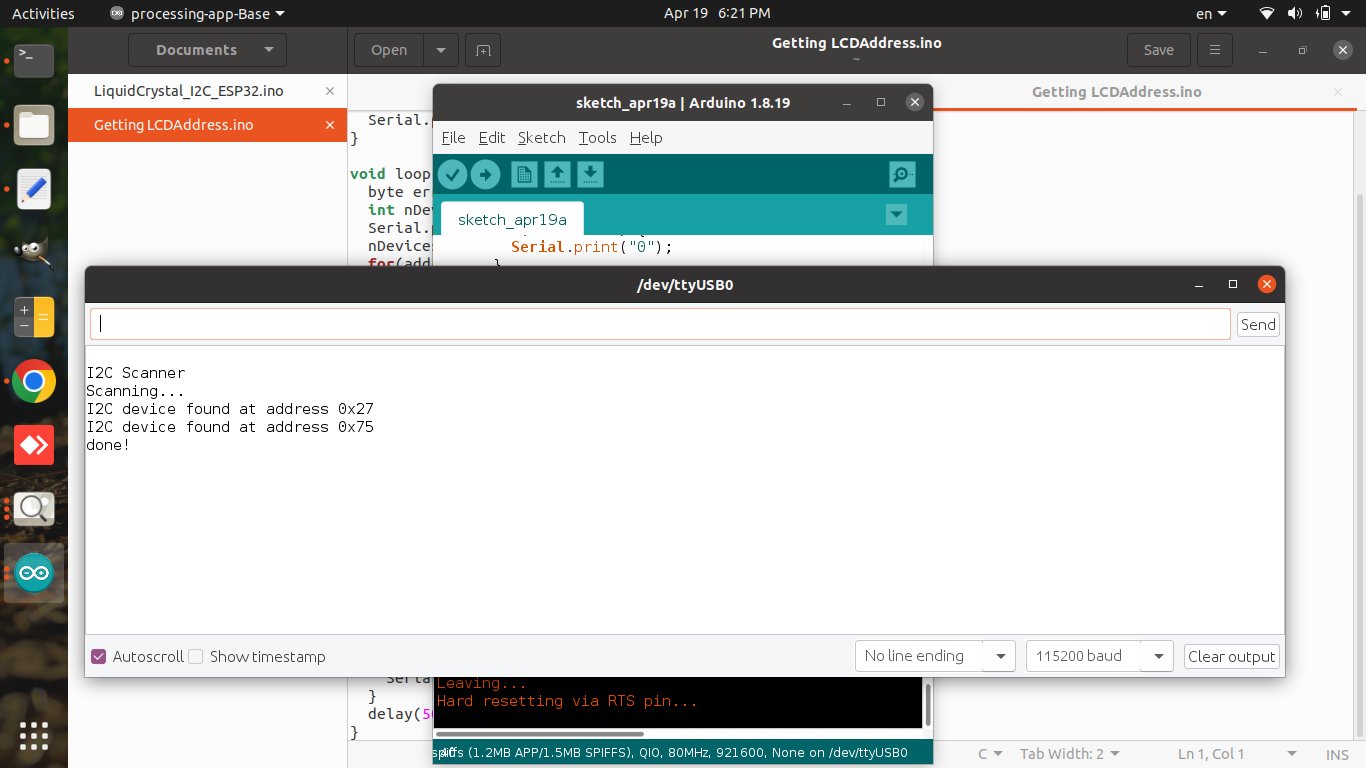Open the network status indicator
1366x768 pixels.
(1267, 14)
